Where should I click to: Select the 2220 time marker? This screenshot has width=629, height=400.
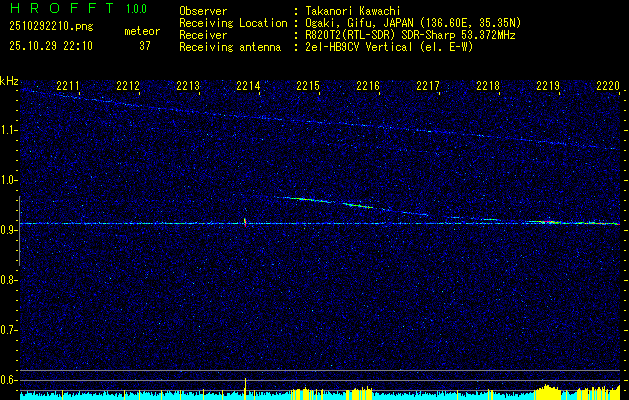607,87
